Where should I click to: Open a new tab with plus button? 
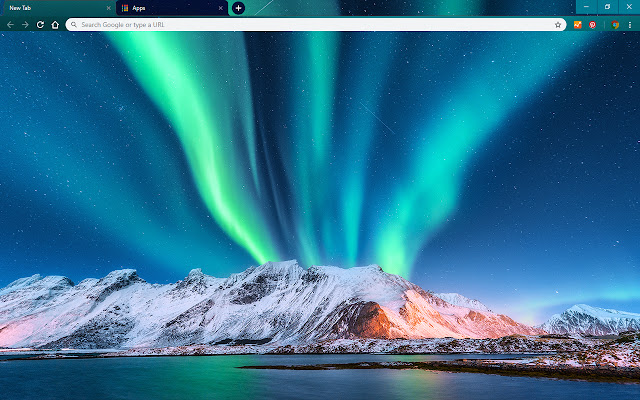pos(238,8)
